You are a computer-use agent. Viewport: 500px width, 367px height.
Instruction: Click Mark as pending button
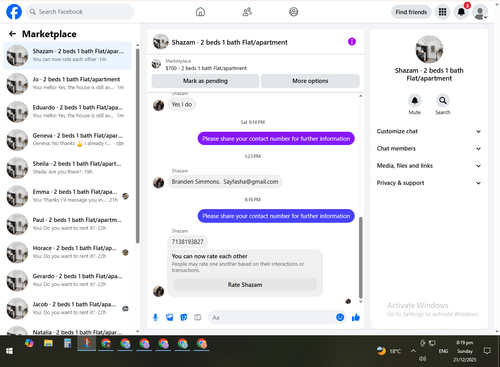(205, 81)
